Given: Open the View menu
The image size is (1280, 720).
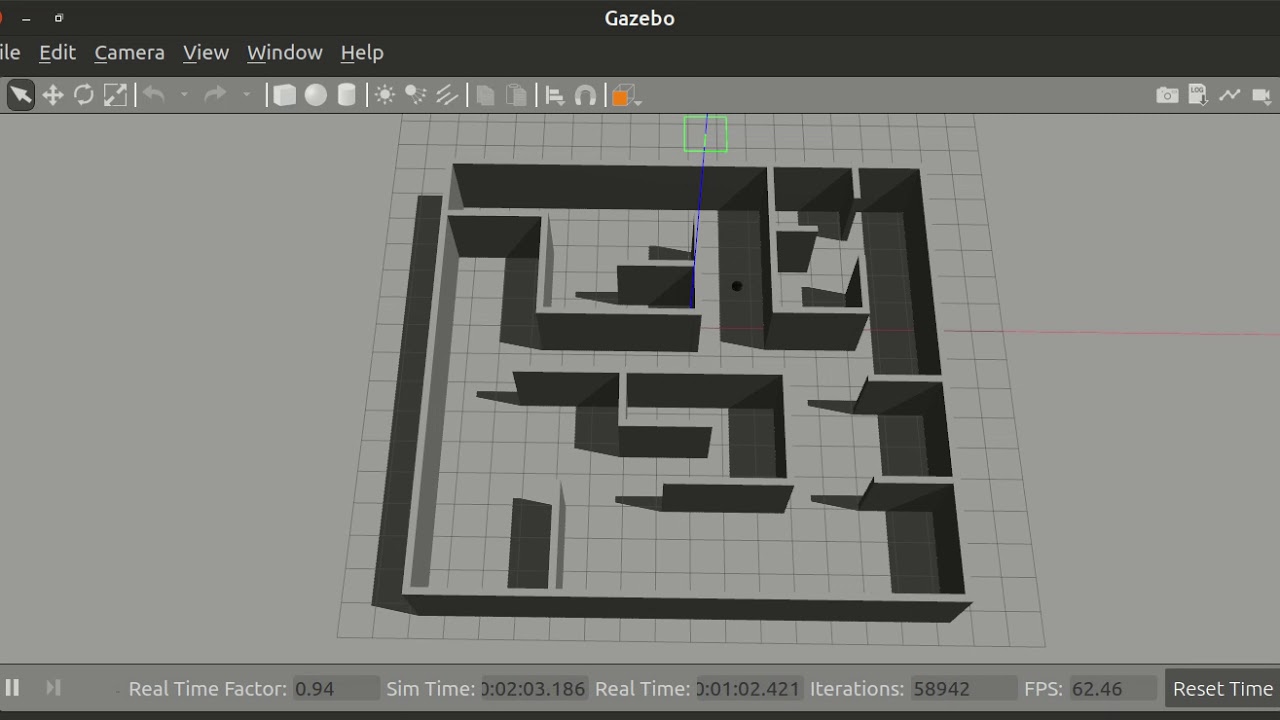Looking at the screenshot, I should tap(206, 52).
